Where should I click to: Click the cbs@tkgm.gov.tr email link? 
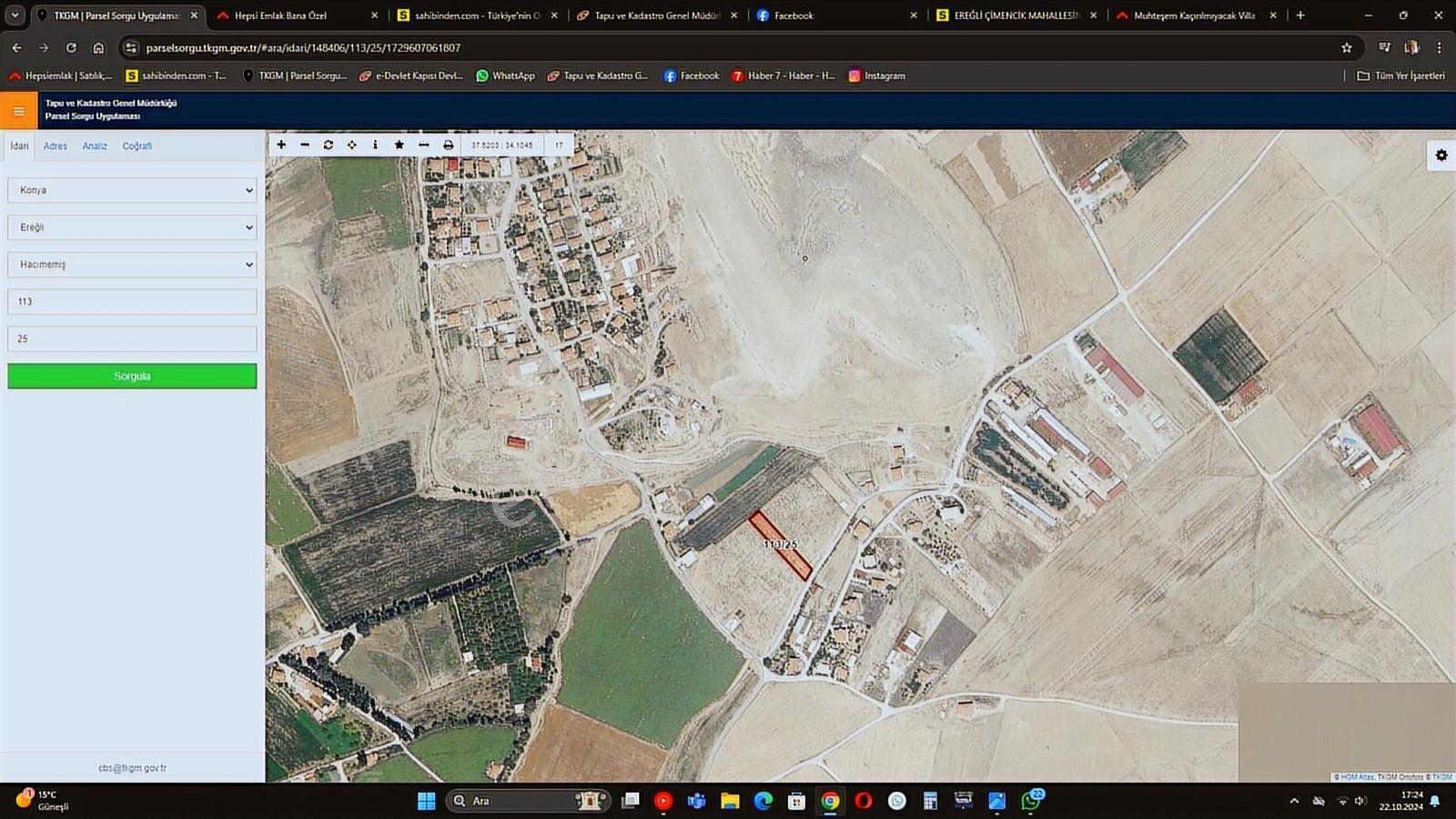pyautogui.click(x=132, y=768)
